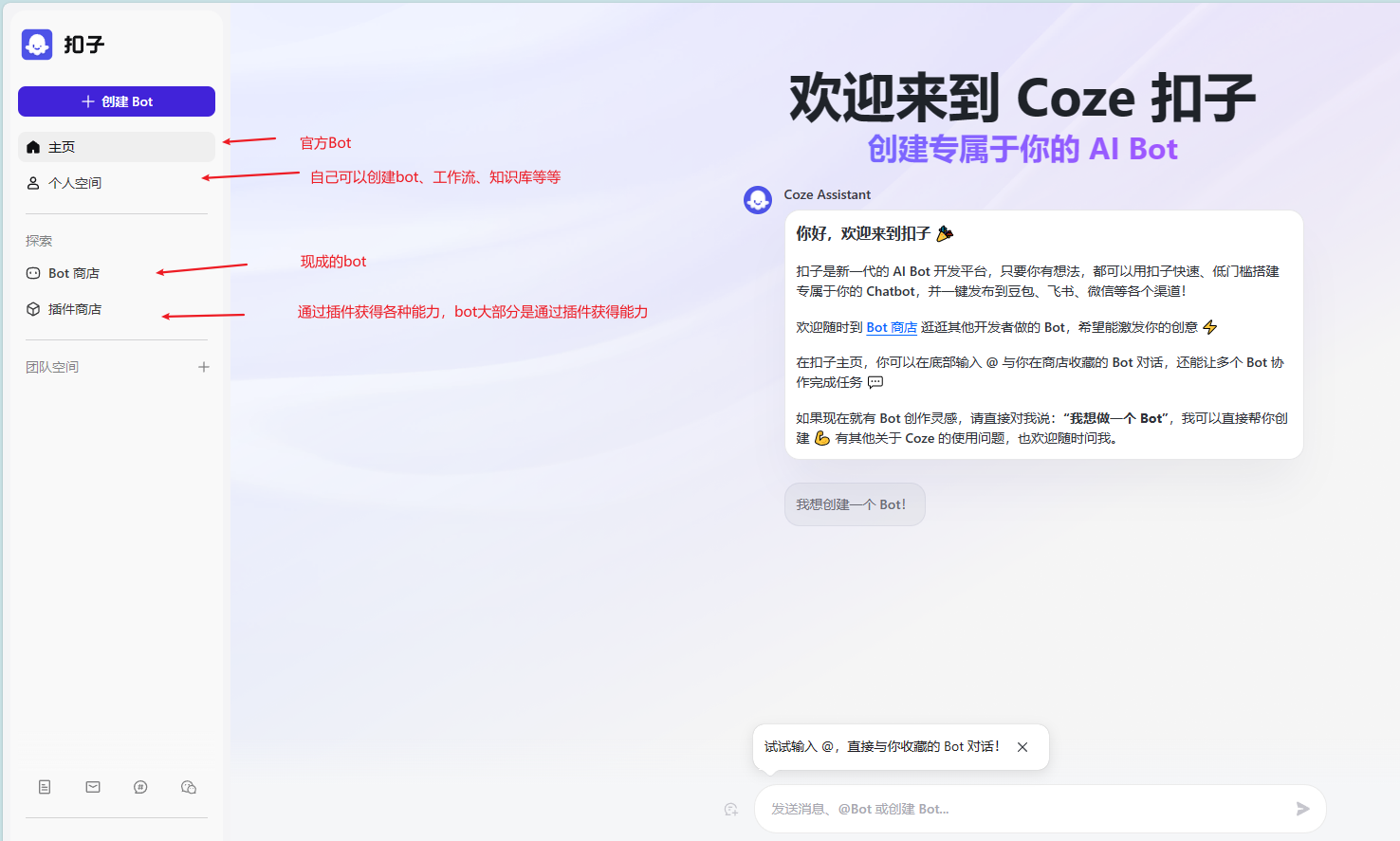Click the Coze Assistant avatar
This screenshot has height=841, width=1400.
[758, 200]
